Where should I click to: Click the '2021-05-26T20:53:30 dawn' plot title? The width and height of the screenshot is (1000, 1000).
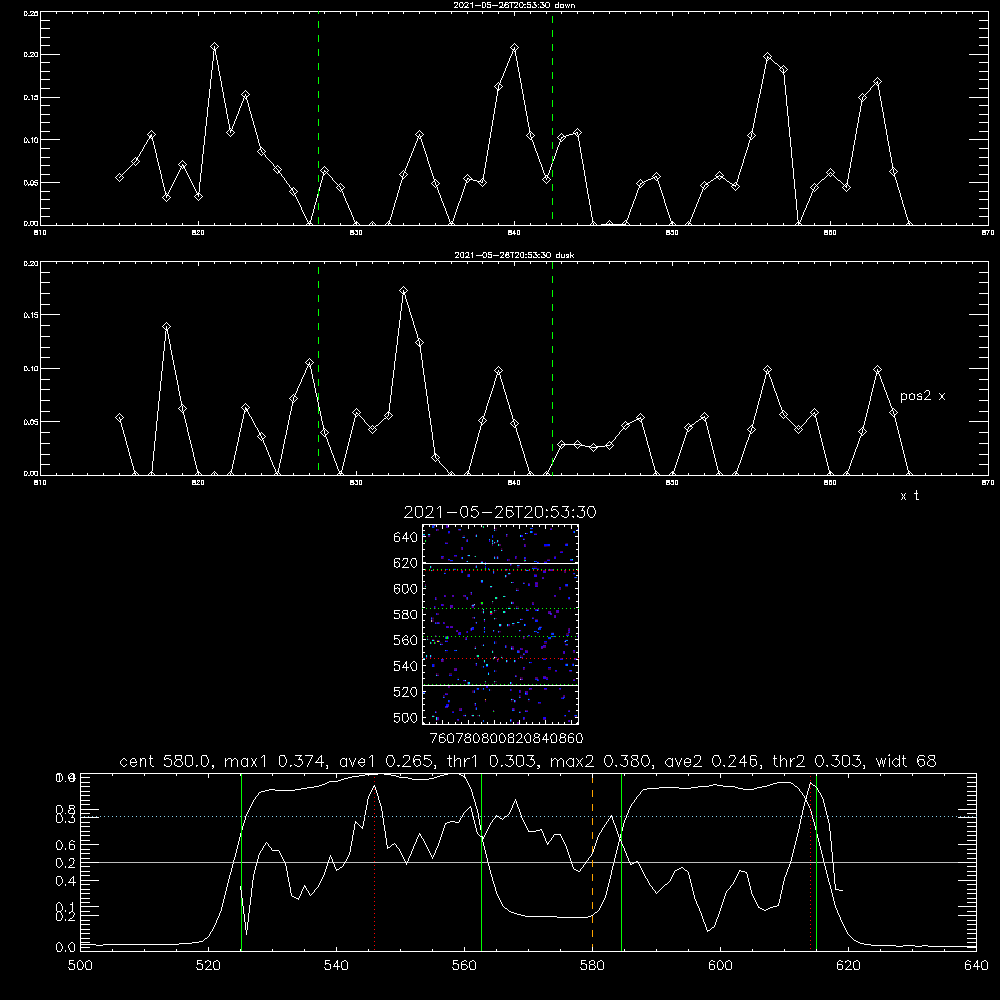pos(514,5)
